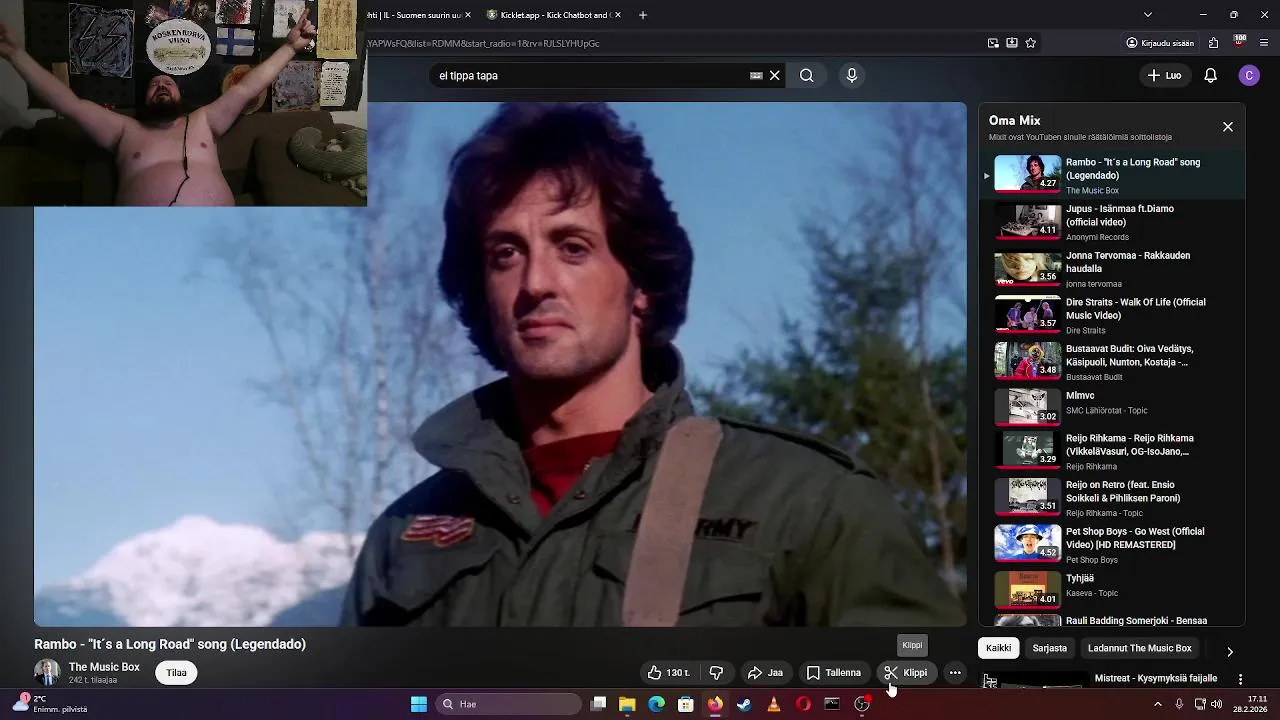Select Rambo It's a Long Road playlist item
Image resolution: width=1280 pixels, height=720 pixels.
(1112, 175)
